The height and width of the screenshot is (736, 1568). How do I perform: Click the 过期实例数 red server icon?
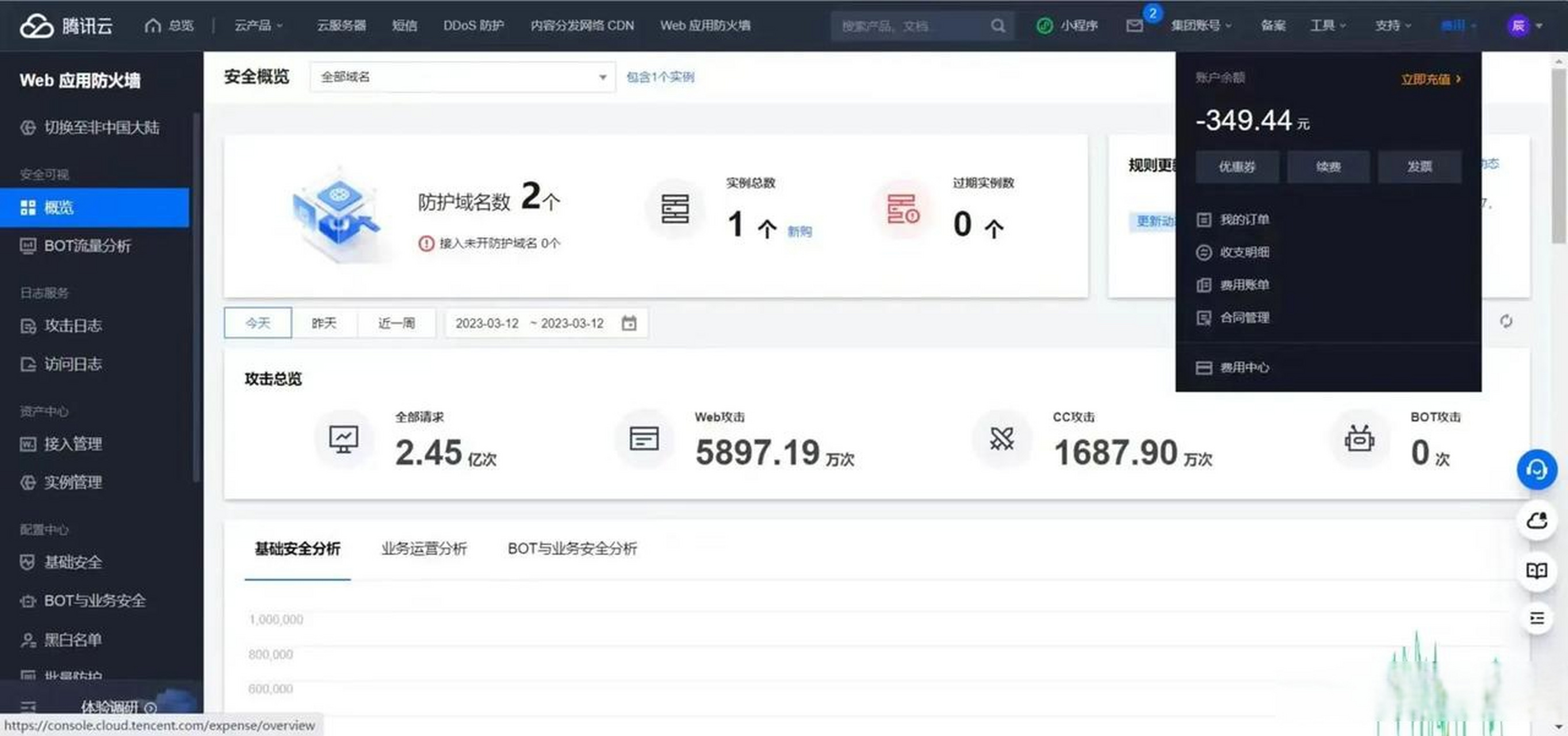coord(902,209)
